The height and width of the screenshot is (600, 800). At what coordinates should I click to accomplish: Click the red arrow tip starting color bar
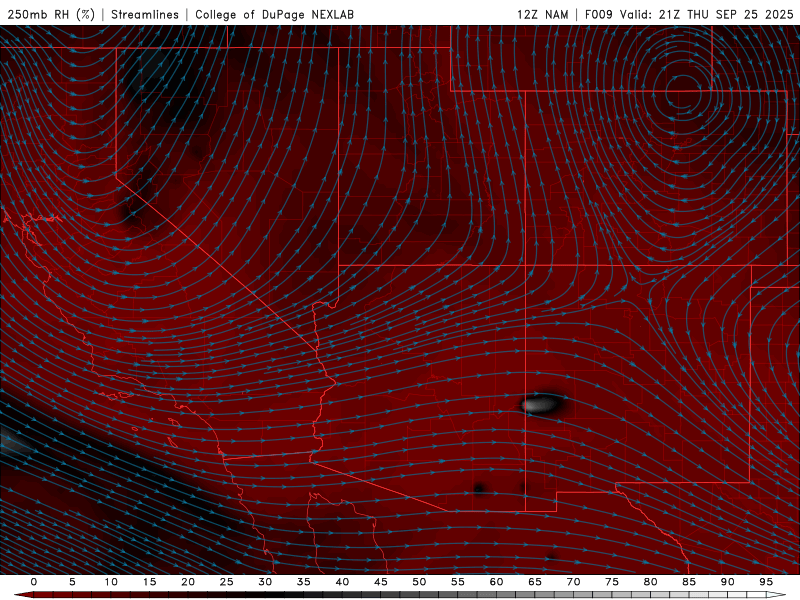pyautogui.click(x=23, y=595)
